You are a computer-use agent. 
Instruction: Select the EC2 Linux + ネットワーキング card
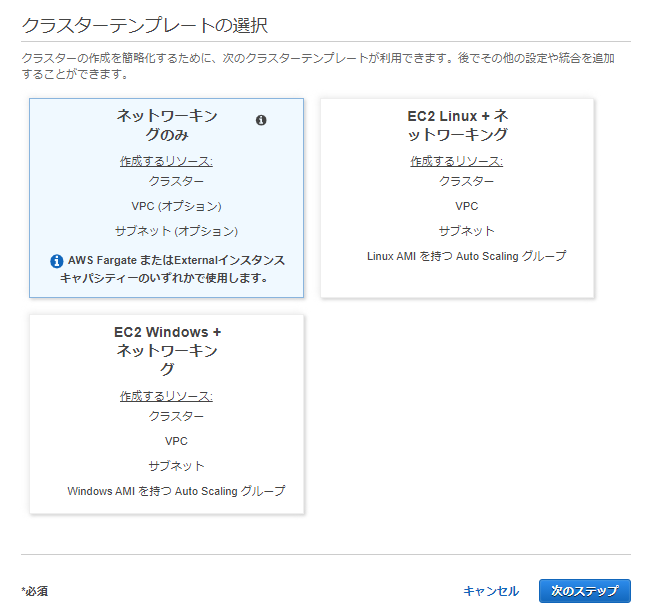point(457,198)
